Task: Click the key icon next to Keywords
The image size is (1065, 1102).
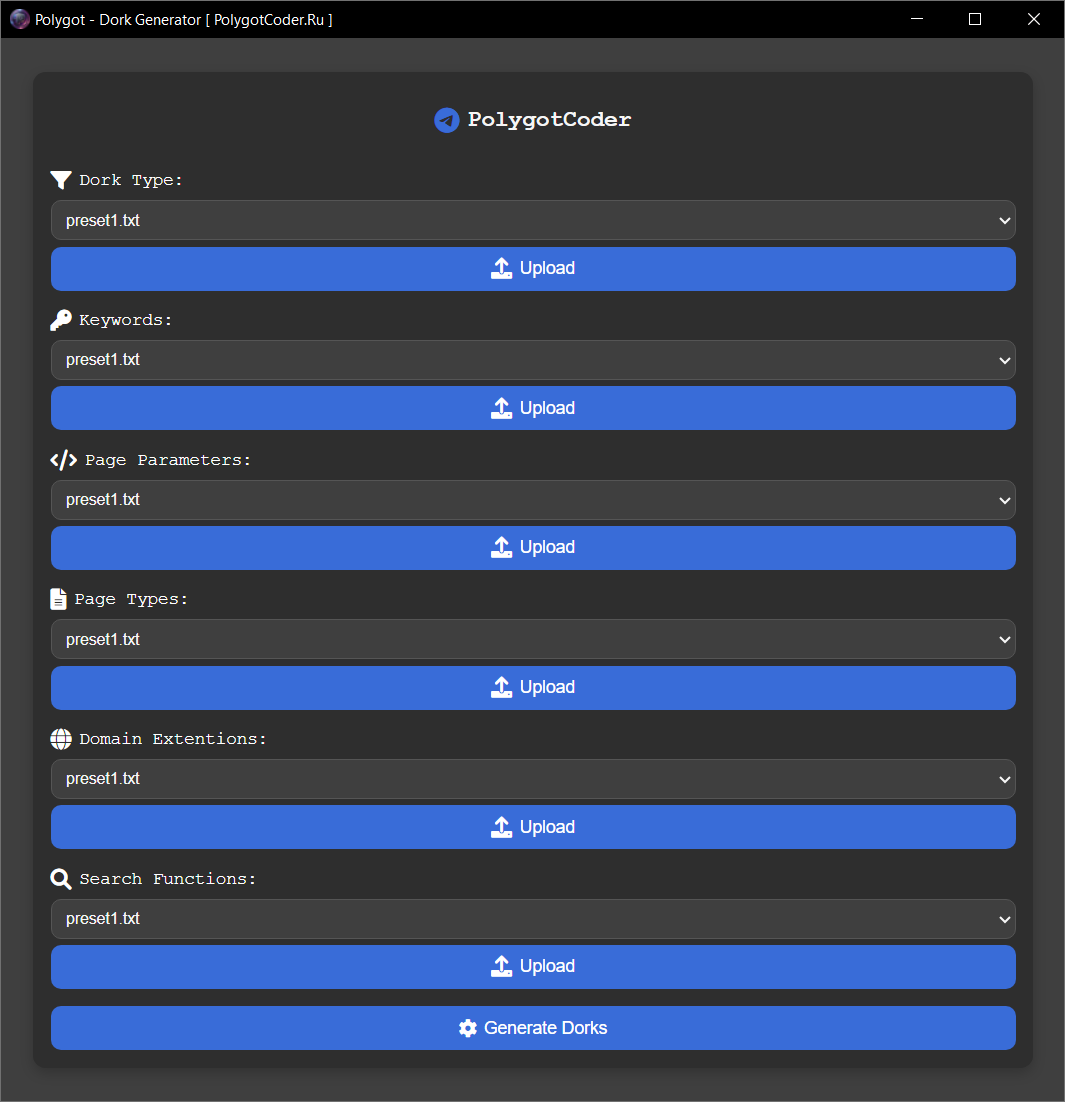Action: click(x=61, y=320)
